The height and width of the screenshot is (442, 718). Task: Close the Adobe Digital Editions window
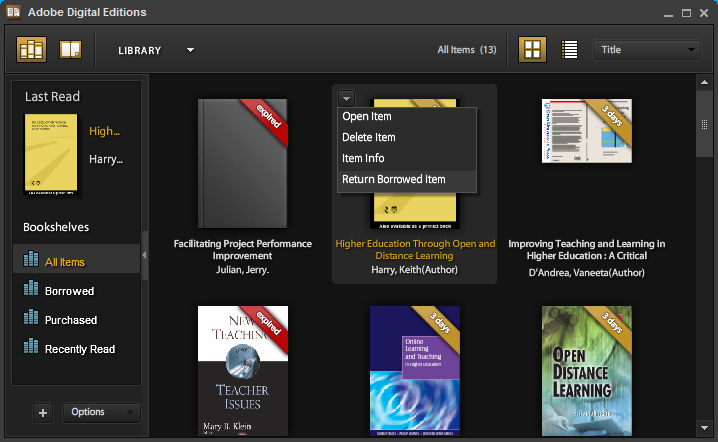tap(704, 13)
